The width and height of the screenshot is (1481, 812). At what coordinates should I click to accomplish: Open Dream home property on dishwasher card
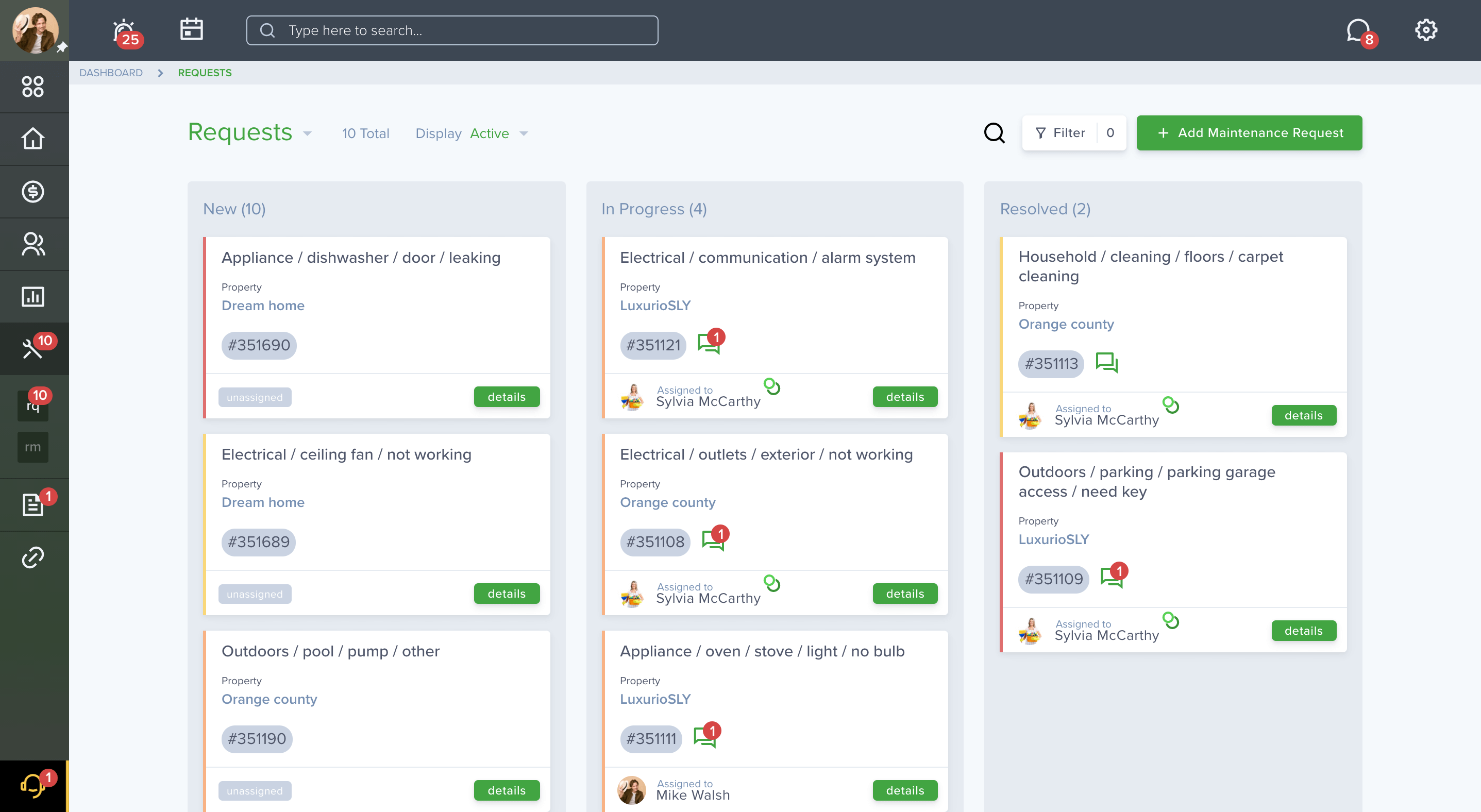point(263,305)
